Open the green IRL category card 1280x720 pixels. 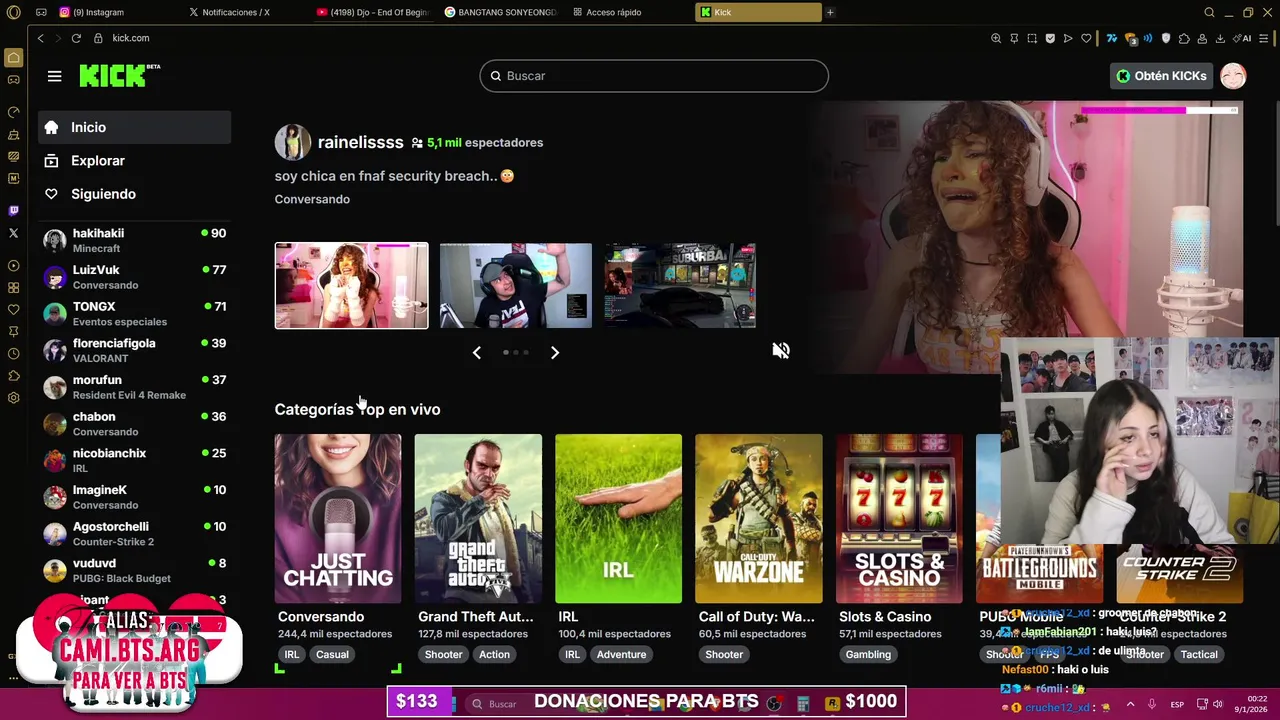click(x=618, y=519)
